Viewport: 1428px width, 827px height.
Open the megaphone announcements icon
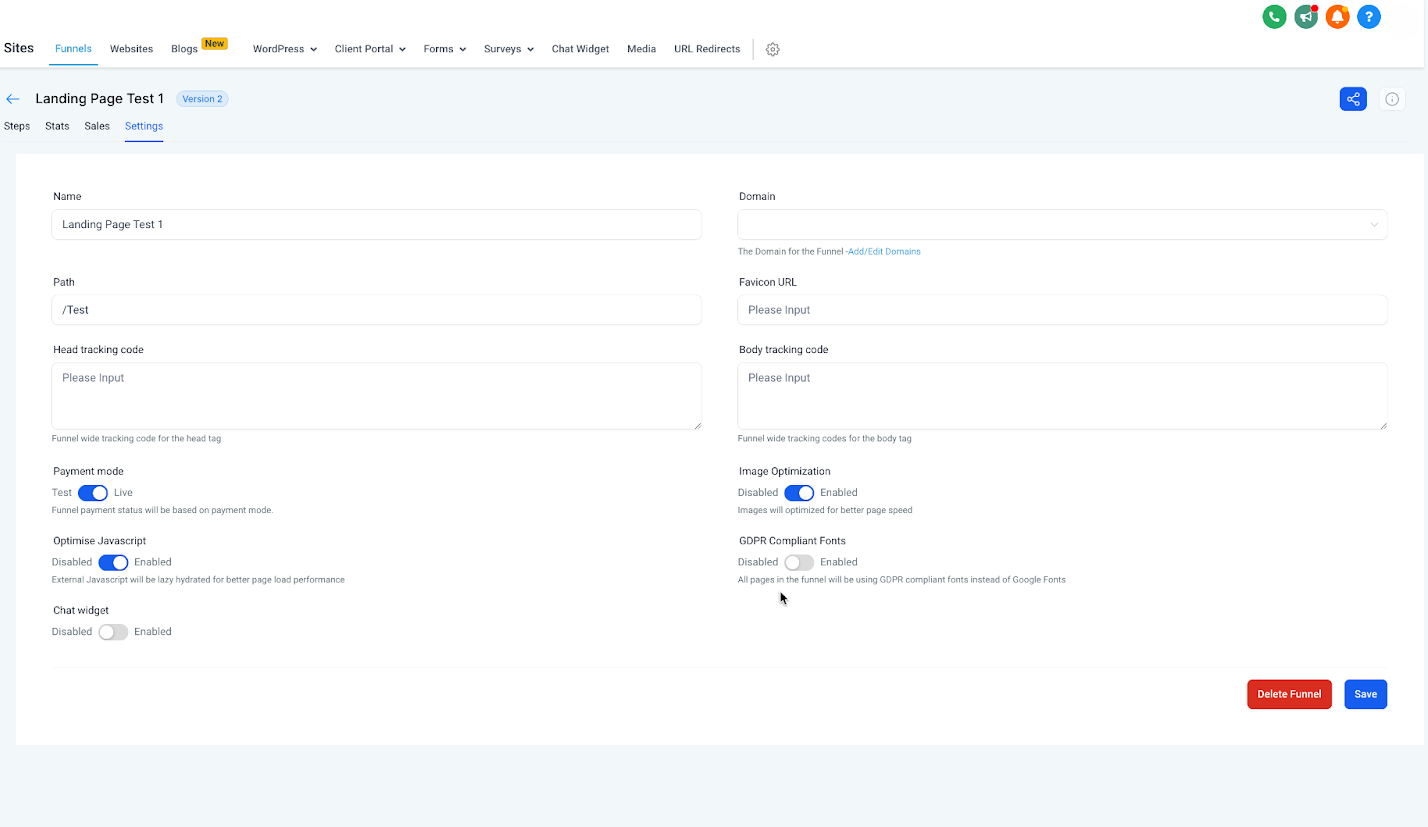click(1305, 16)
